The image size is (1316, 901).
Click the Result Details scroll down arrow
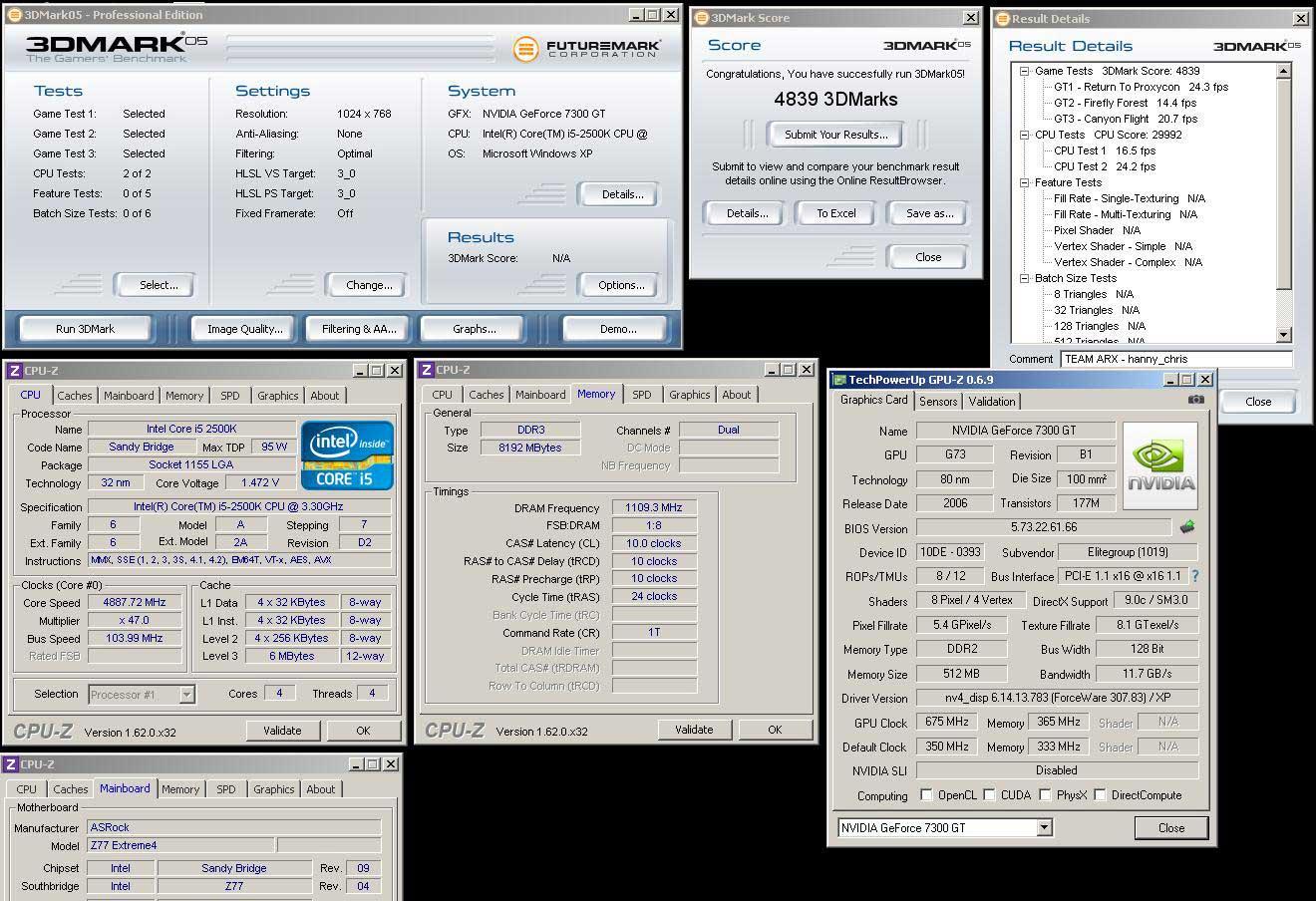coord(1283,335)
